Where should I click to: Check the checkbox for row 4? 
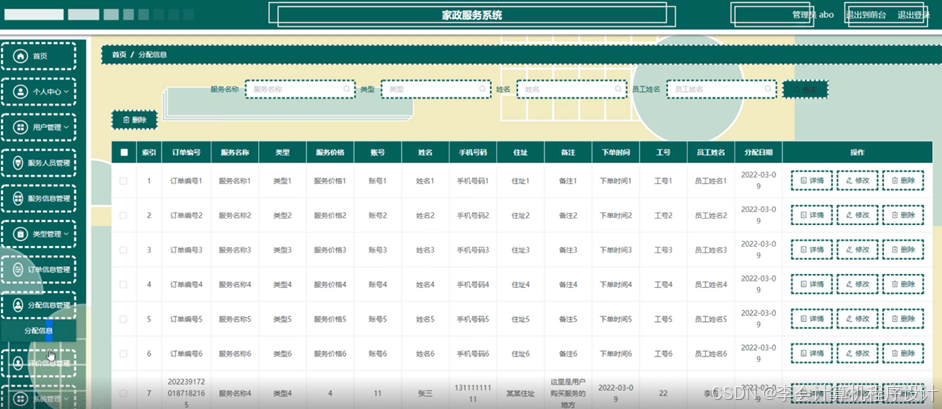point(123,284)
